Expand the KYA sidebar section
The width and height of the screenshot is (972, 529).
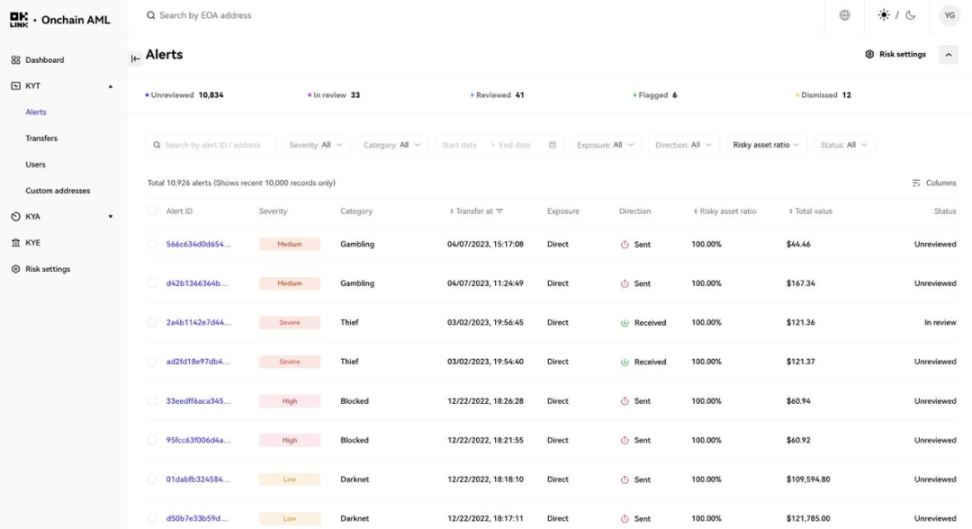coord(110,217)
